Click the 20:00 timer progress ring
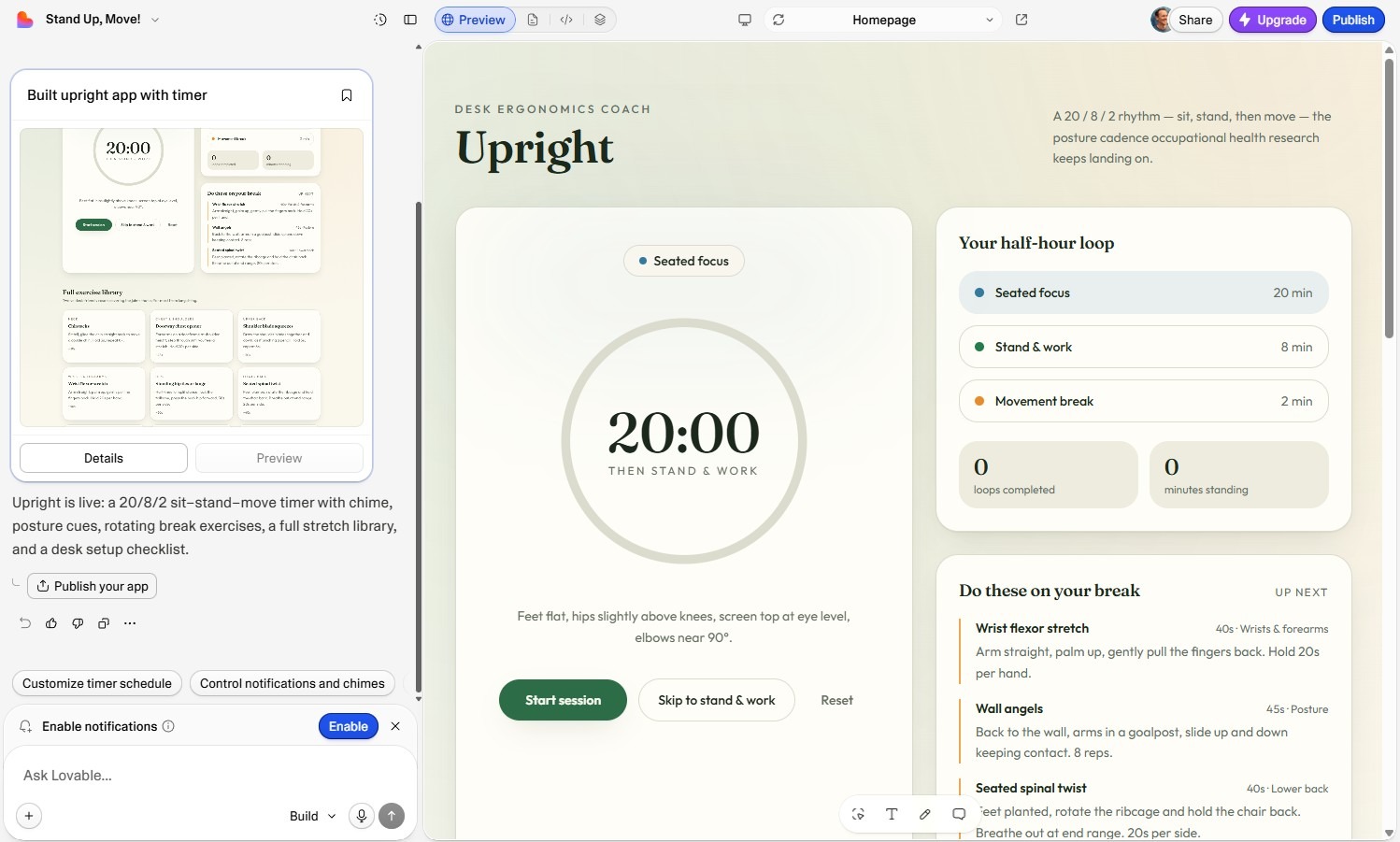1400x842 pixels. coord(684,441)
